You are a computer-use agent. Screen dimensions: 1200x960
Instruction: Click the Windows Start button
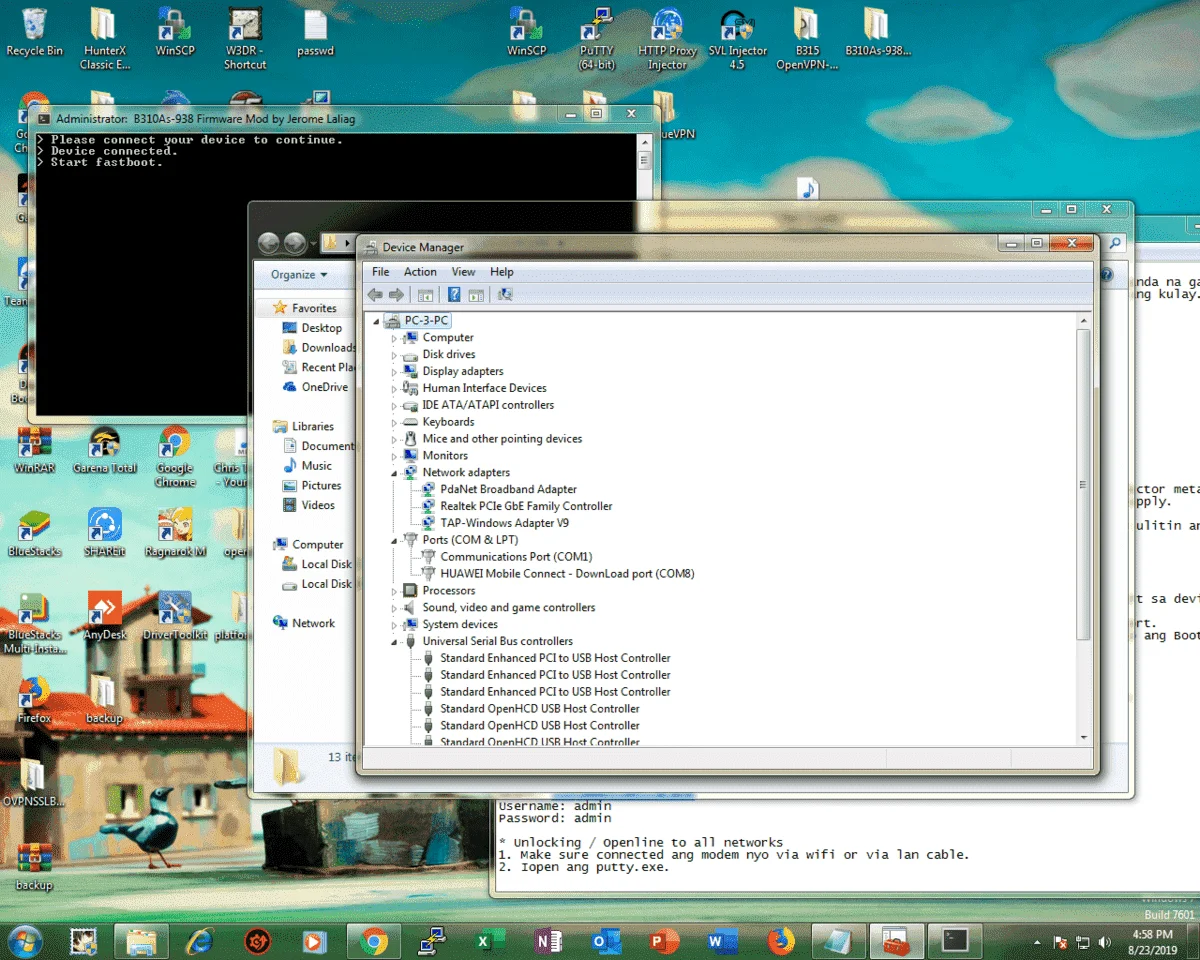24,940
